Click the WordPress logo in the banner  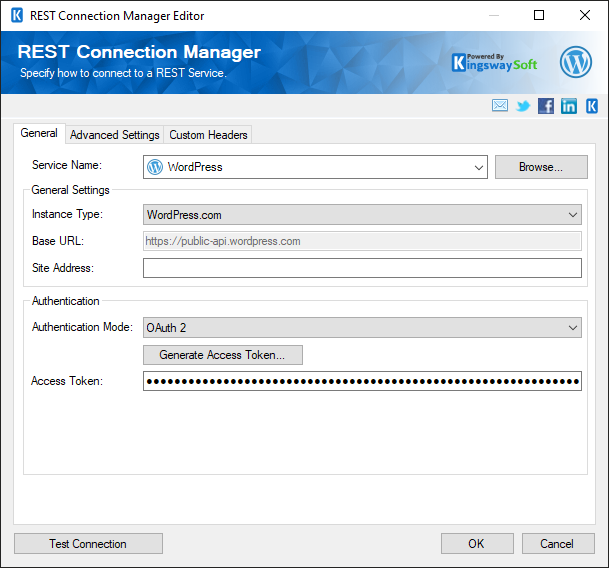point(576,62)
